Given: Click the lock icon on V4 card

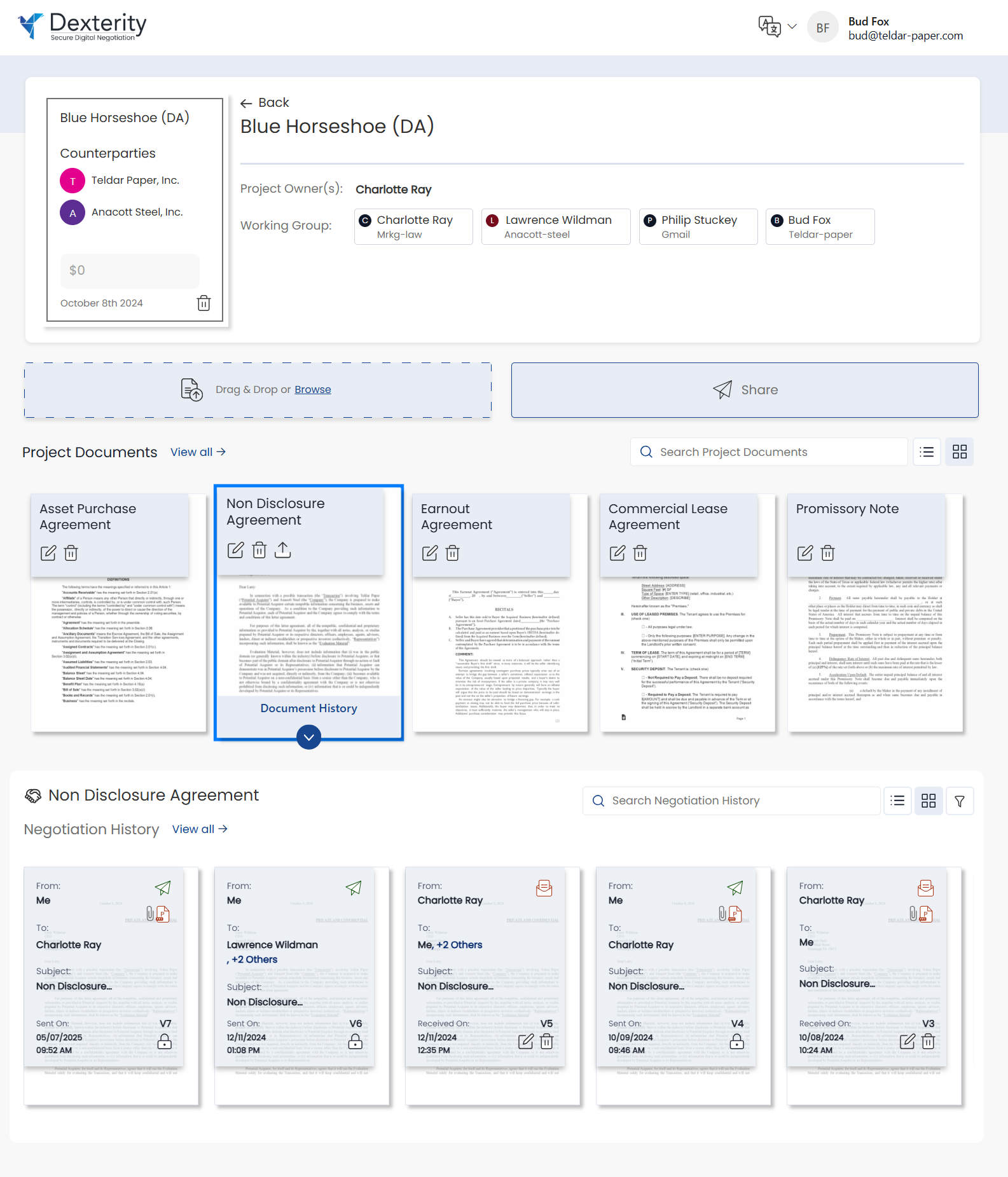Looking at the screenshot, I should click(737, 1042).
